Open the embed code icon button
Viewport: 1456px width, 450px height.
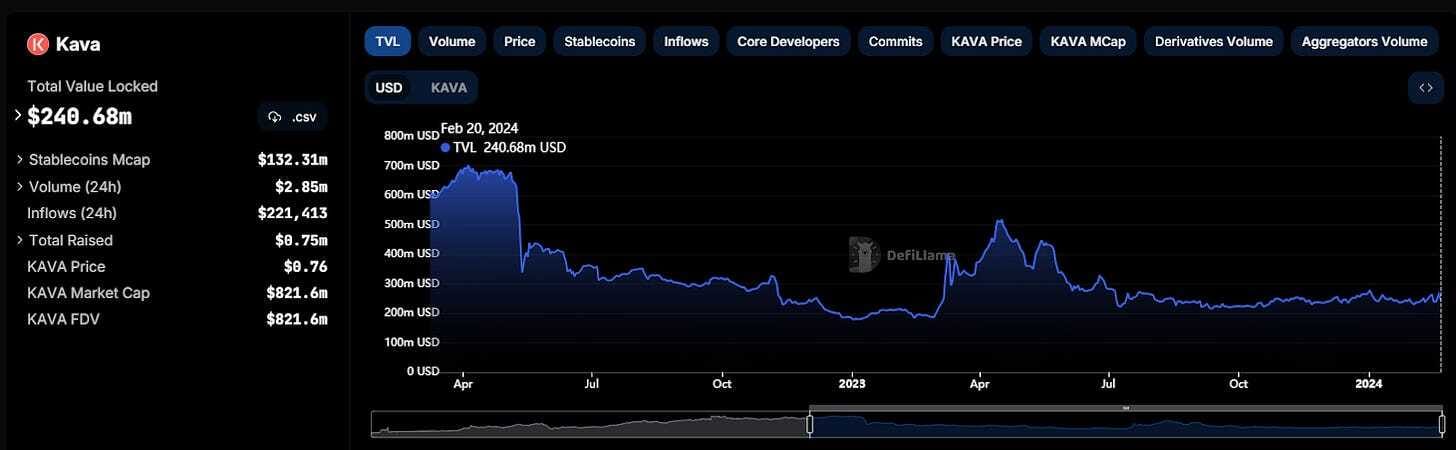coord(1426,88)
